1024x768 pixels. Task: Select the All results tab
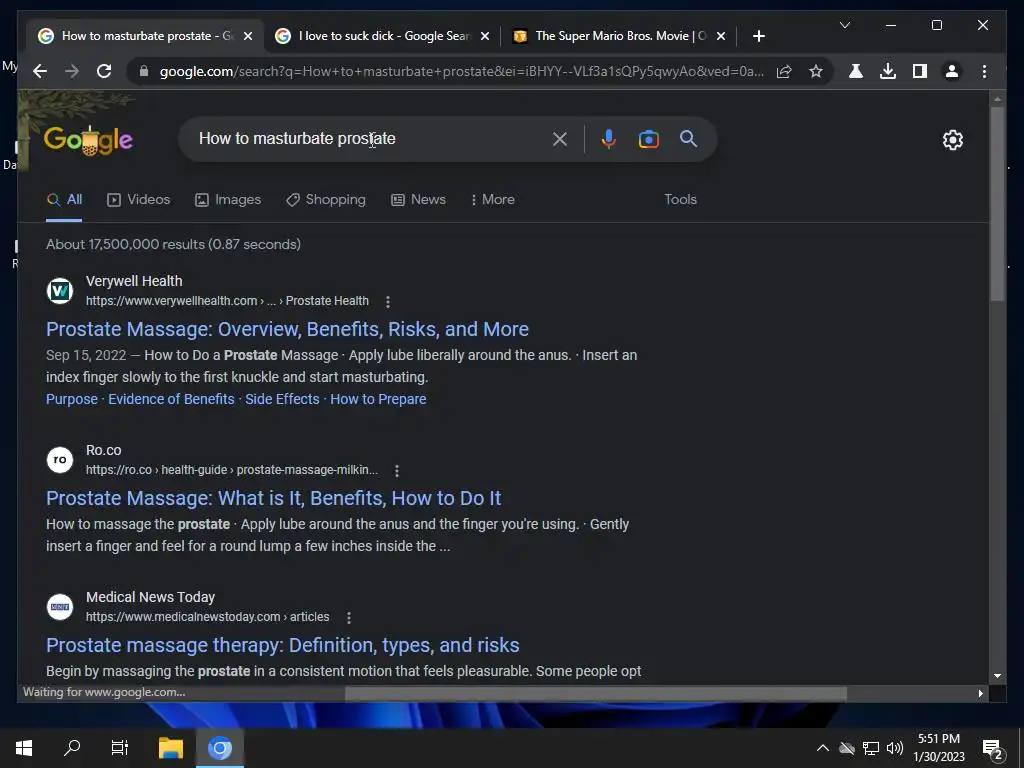[x=64, y=200]
